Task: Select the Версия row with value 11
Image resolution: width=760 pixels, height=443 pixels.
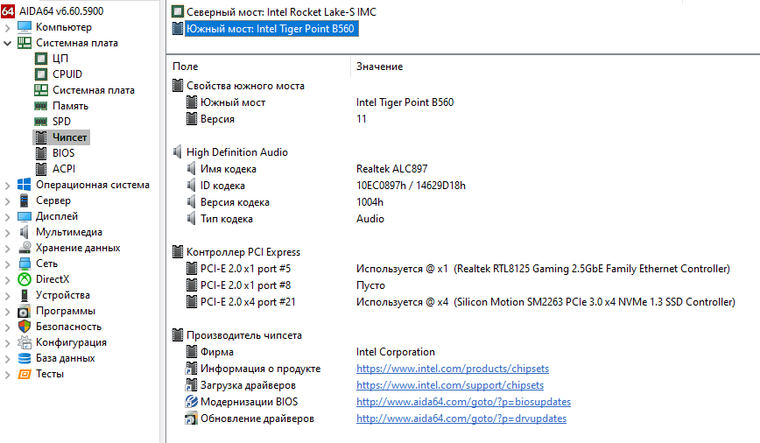Action: tap(217, 119)
